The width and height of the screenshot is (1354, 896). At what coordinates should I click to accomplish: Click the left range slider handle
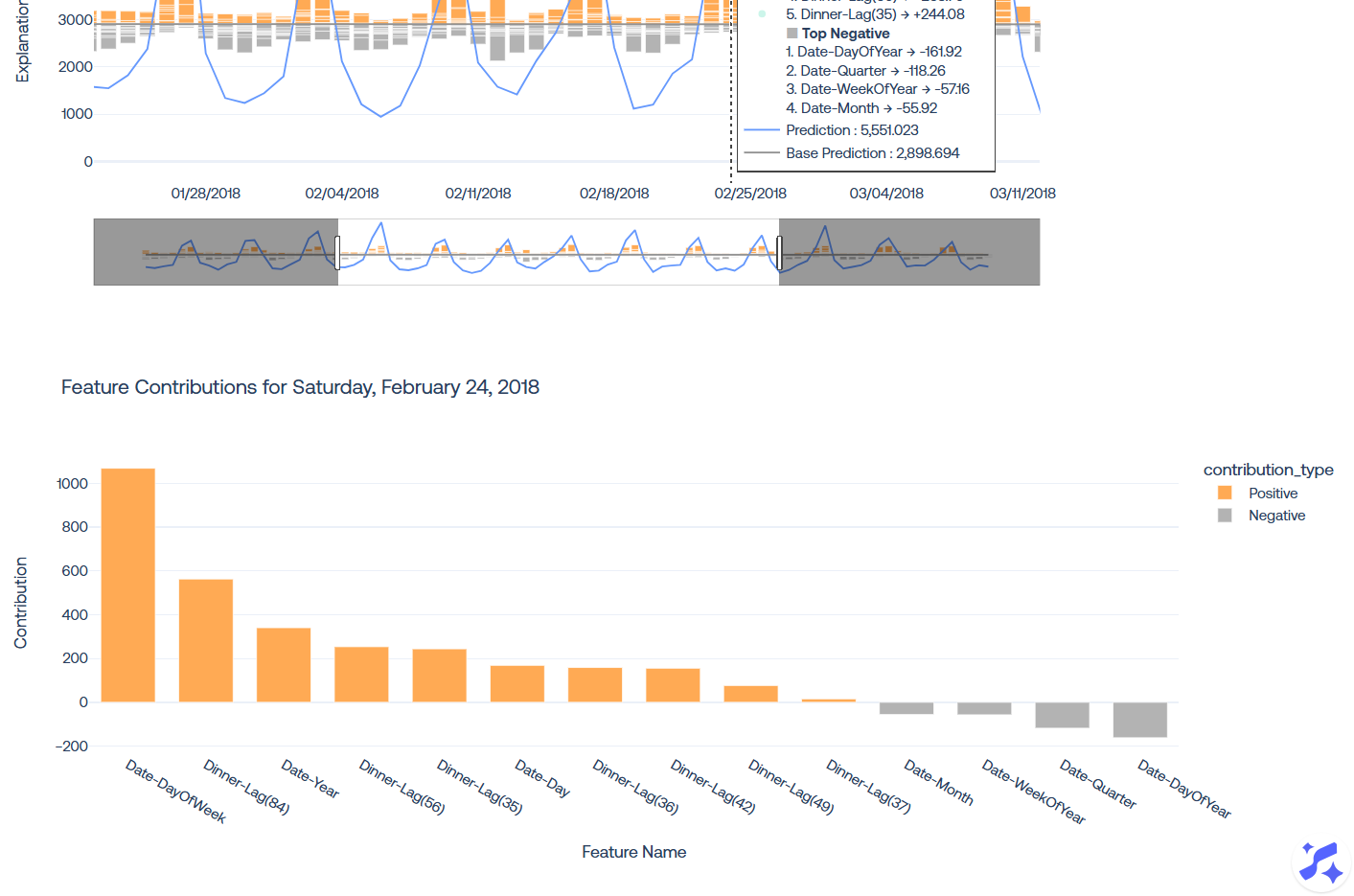point(337,252)
